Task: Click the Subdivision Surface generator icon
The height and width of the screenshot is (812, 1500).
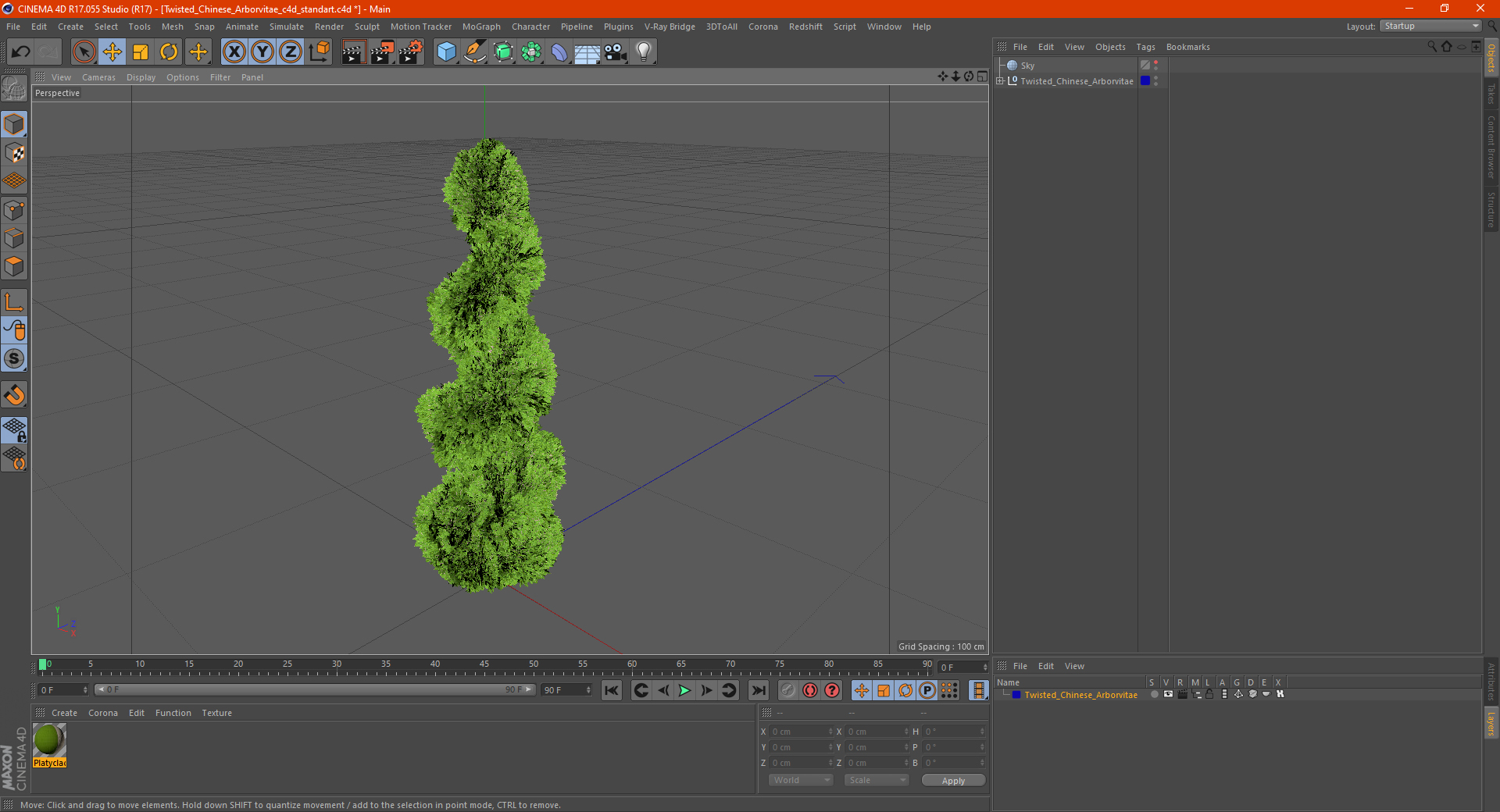Action: (x=503, y=52)
